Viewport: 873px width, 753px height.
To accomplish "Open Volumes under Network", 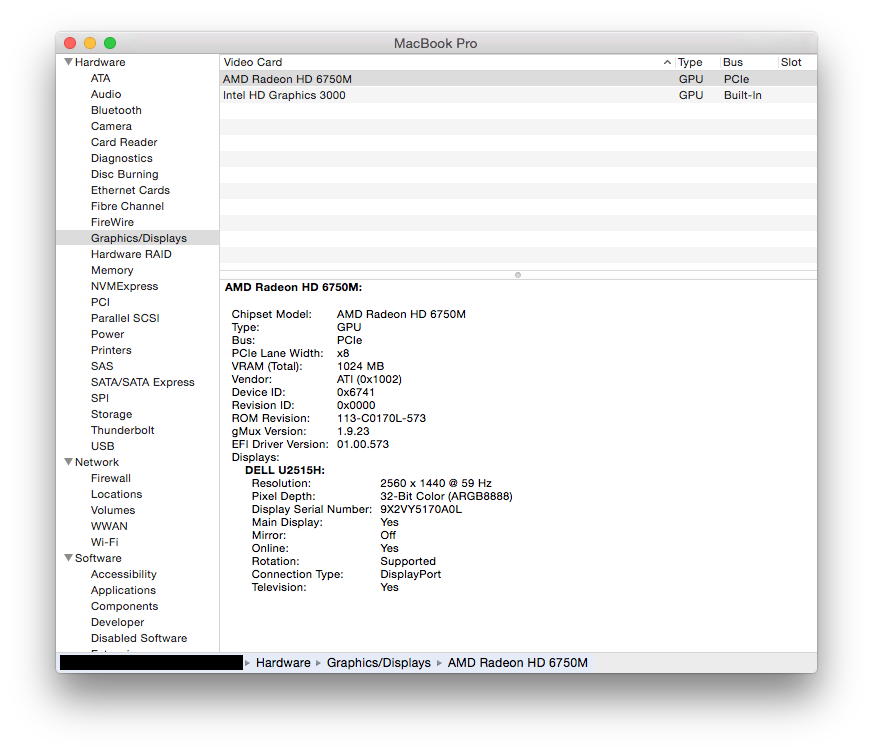I will click(113, 510).
